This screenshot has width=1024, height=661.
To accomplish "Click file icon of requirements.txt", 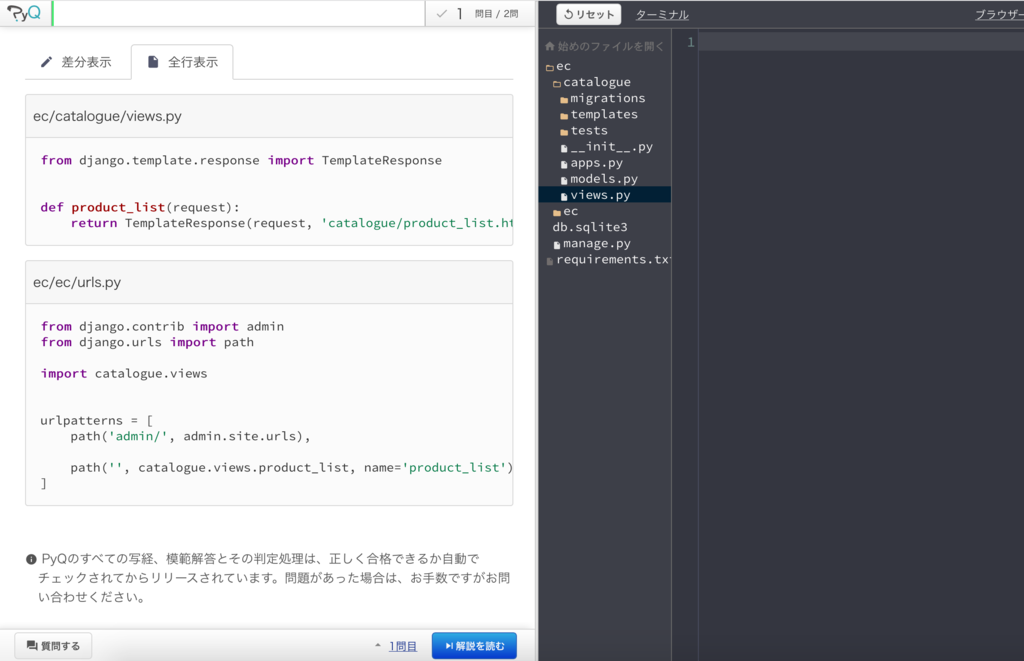I will [x=550, y=261].
